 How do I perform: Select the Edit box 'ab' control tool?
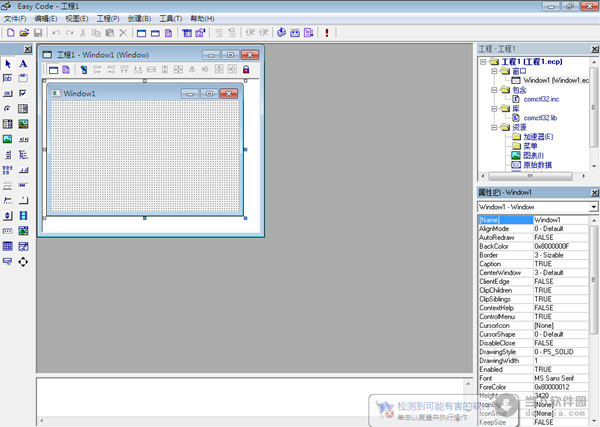click(8, 78)
